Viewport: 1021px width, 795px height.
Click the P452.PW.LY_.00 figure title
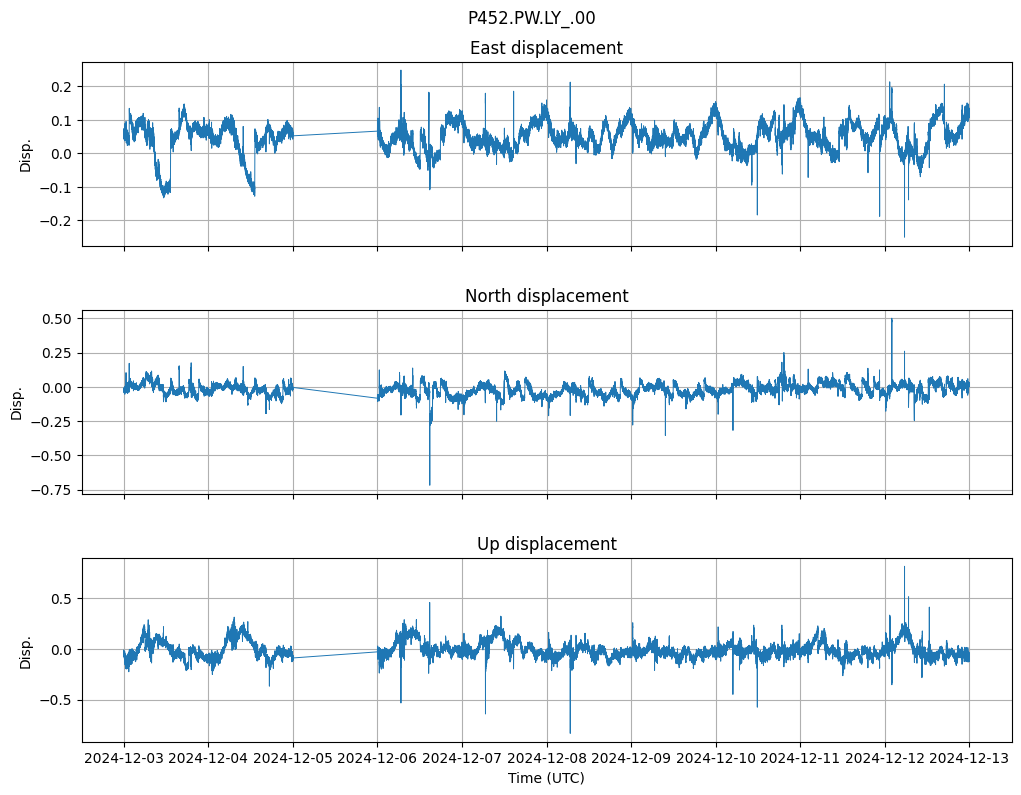coord(531,18)
